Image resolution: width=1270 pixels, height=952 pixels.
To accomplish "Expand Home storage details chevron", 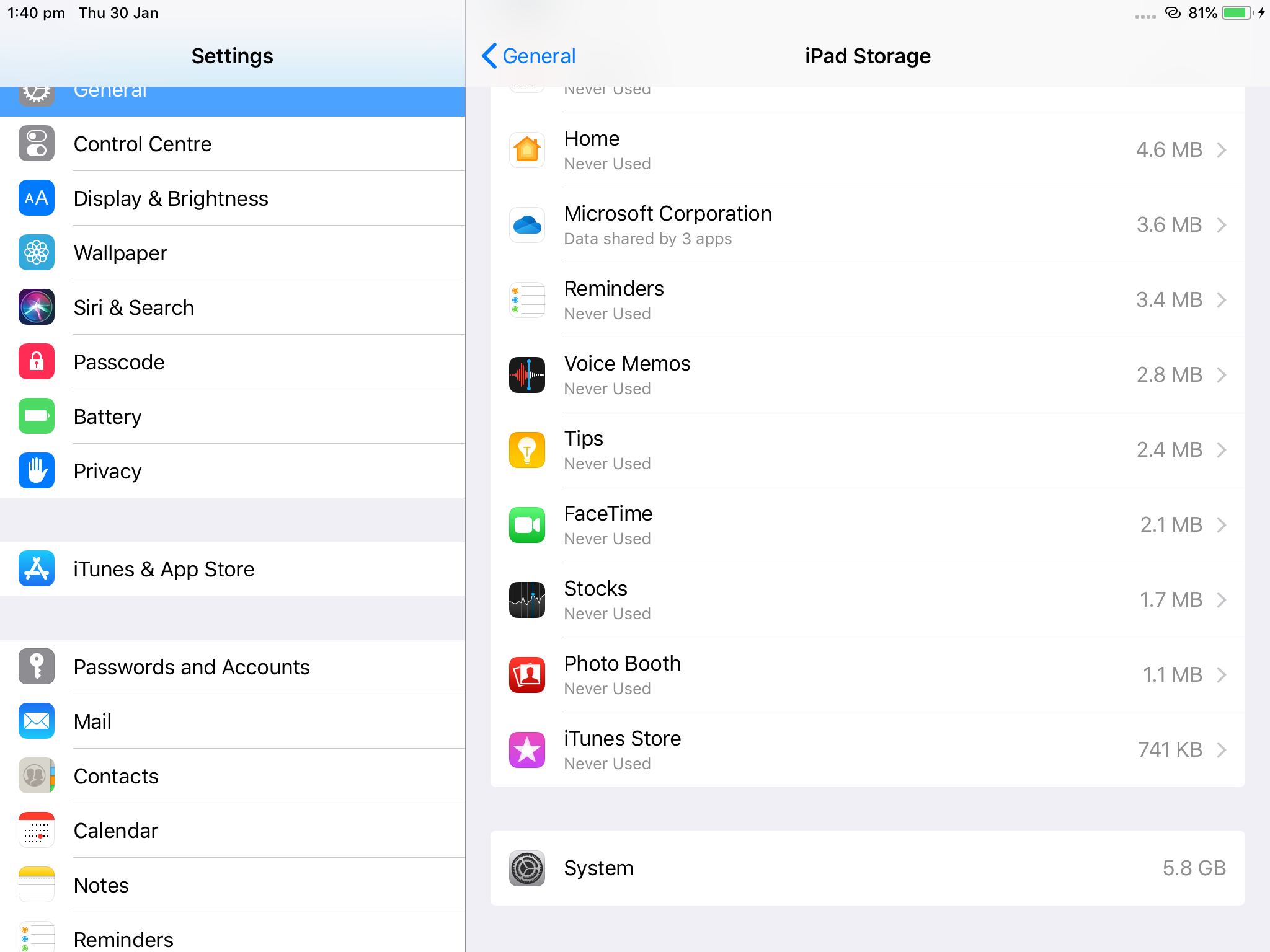I will (x=1221, y=150).
